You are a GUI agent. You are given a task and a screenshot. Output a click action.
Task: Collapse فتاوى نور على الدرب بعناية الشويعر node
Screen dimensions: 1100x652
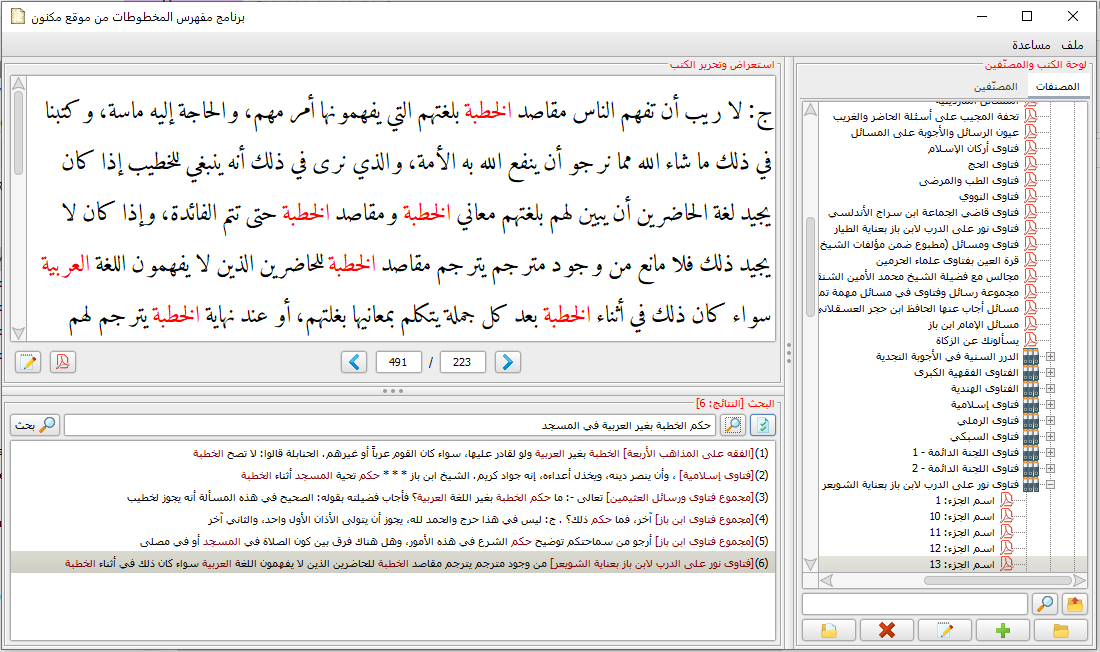pyautogui.click(x=1050, y=484)
